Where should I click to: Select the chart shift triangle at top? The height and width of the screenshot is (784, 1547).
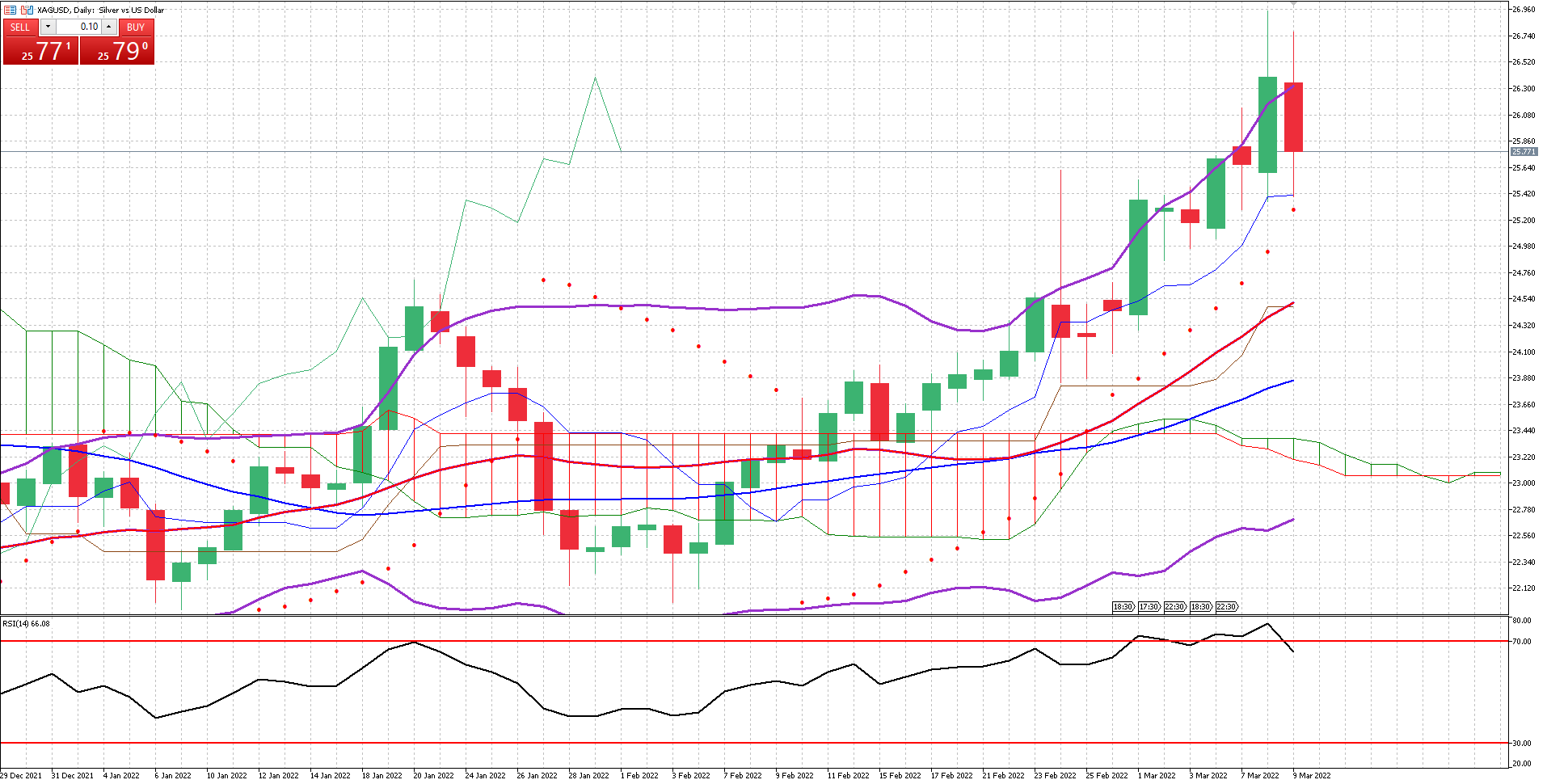(x=1294, y=4)
